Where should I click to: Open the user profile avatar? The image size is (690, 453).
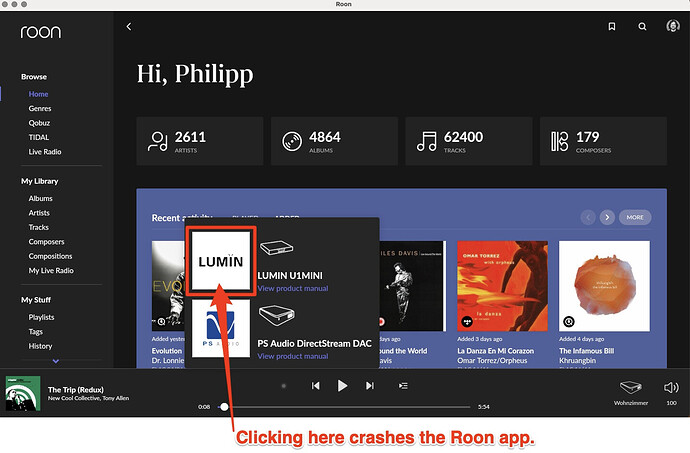tap(672, 26)
